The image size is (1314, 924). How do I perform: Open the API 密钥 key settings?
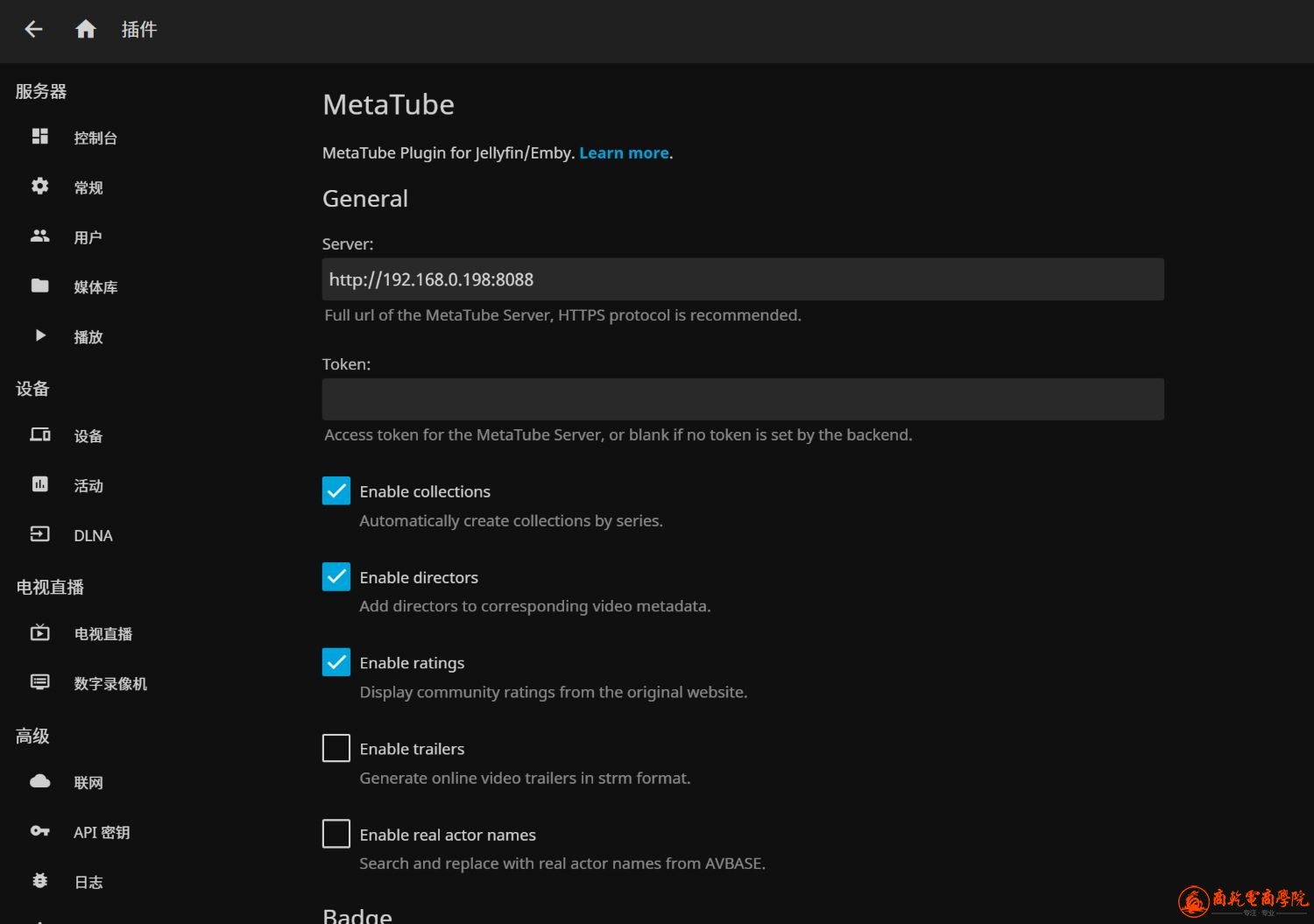pyautogui.click(x=102, y=832)
